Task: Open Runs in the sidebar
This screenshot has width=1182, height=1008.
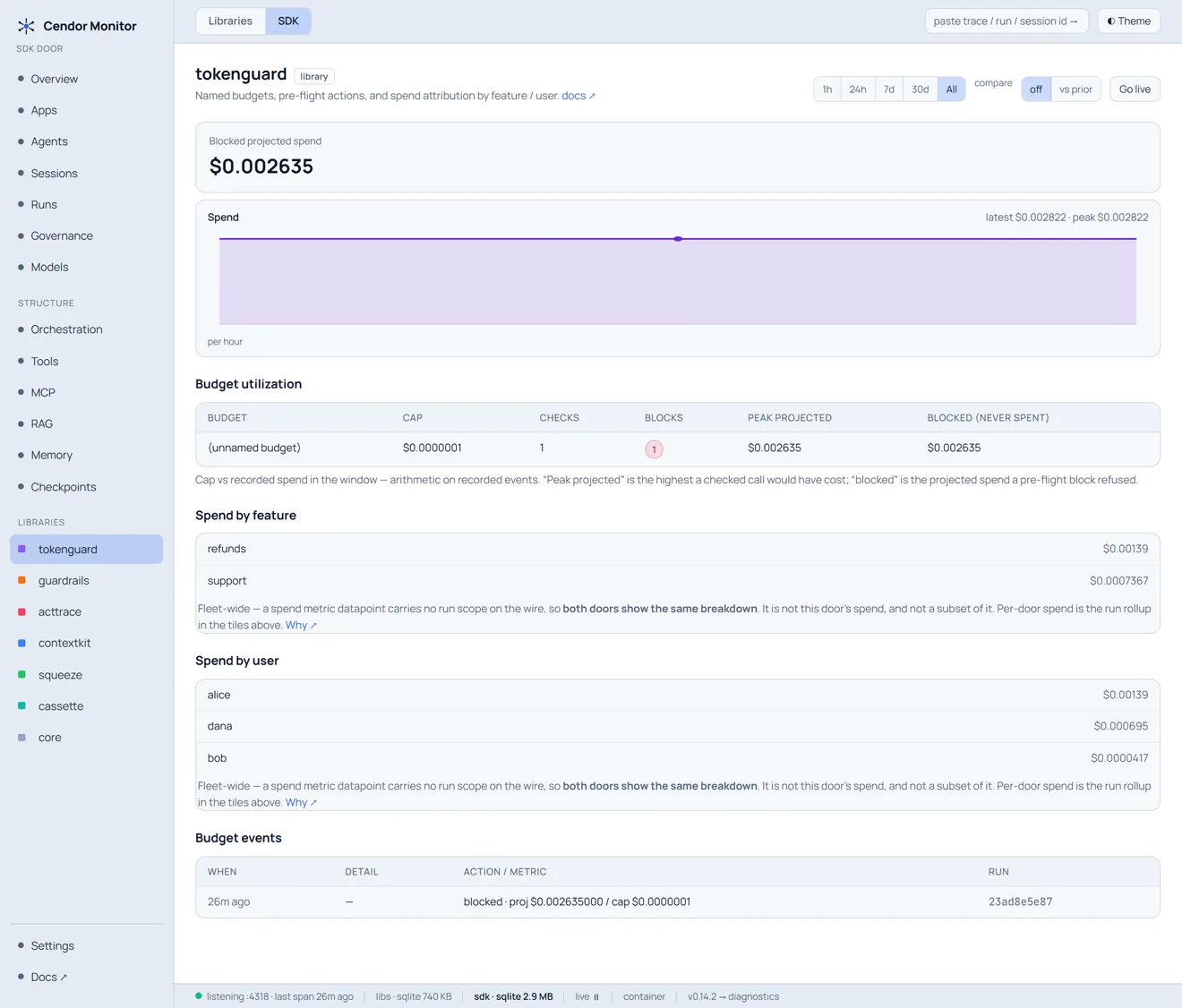Action: coord(86,204)
